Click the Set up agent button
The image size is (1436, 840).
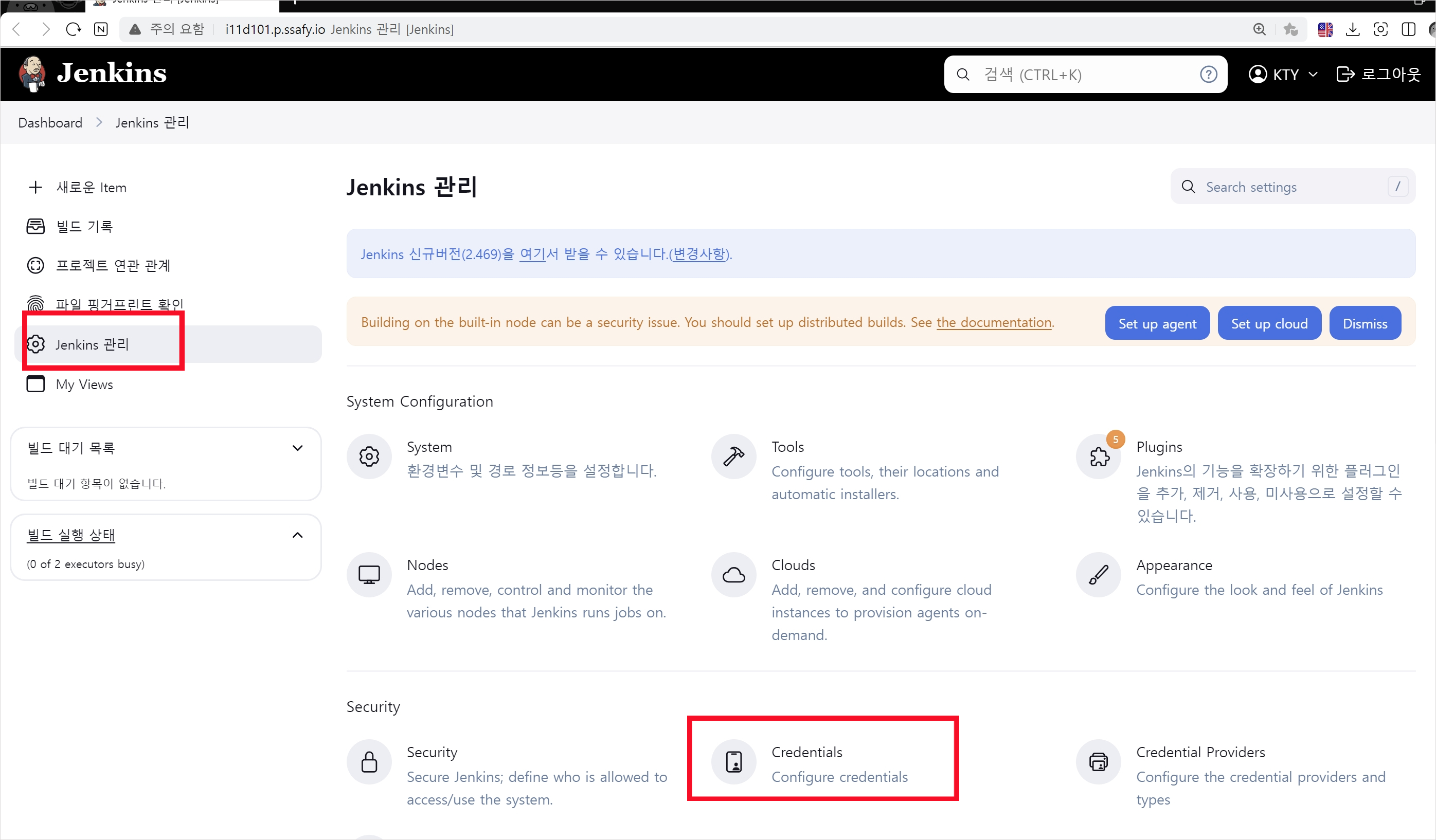(x=1157, y=323)
